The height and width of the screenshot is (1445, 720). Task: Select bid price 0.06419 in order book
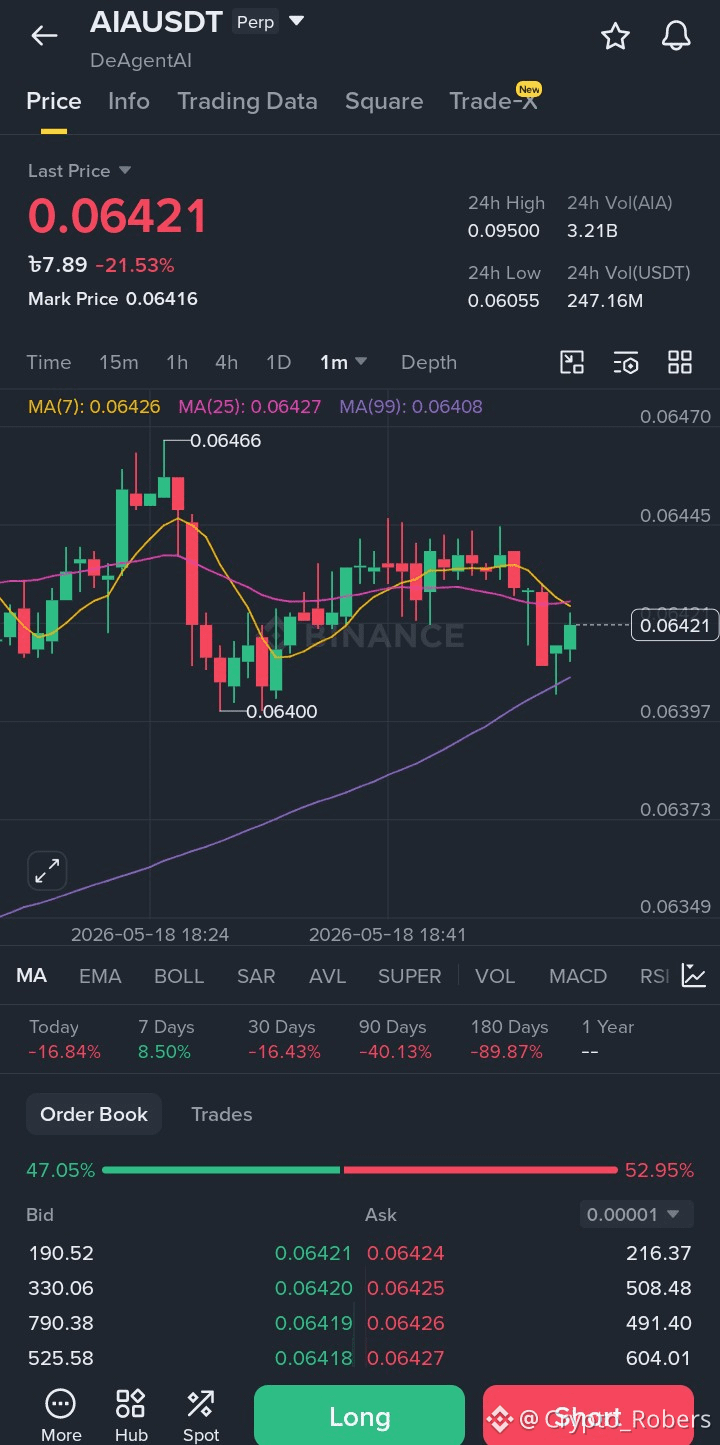click(314, 1323)
